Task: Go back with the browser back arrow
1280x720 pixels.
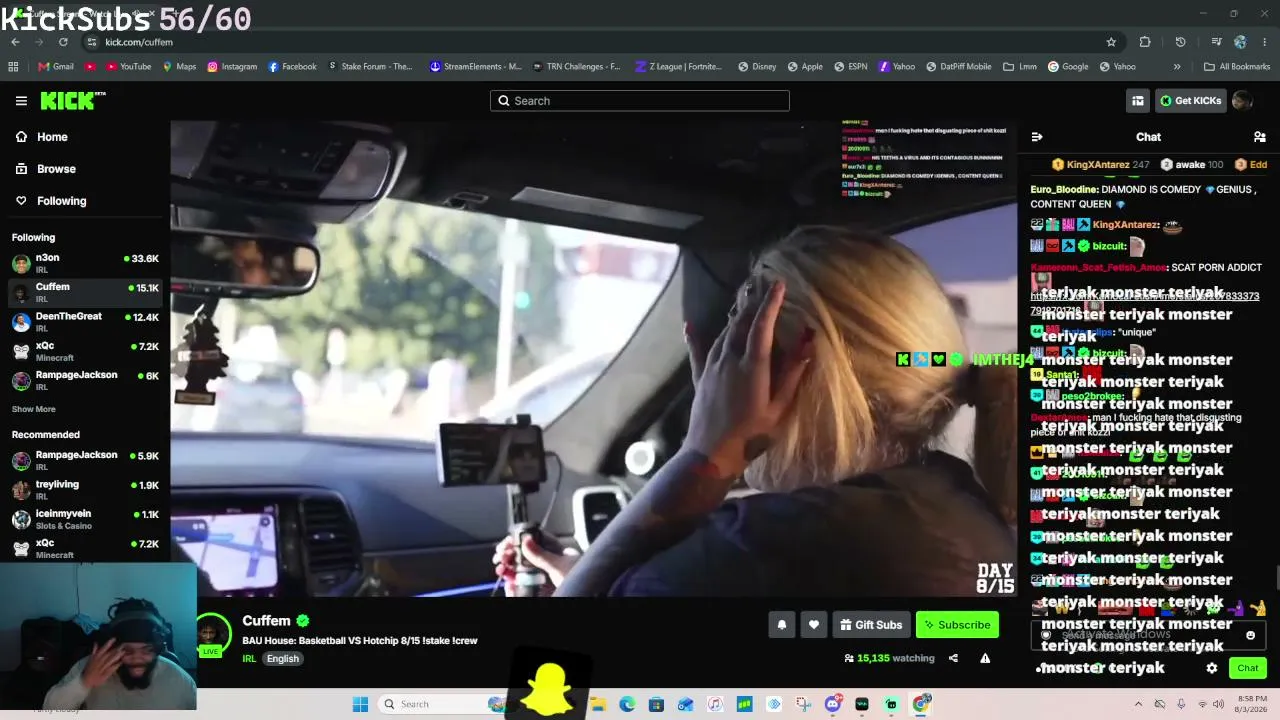Action: tap(15, 42)
